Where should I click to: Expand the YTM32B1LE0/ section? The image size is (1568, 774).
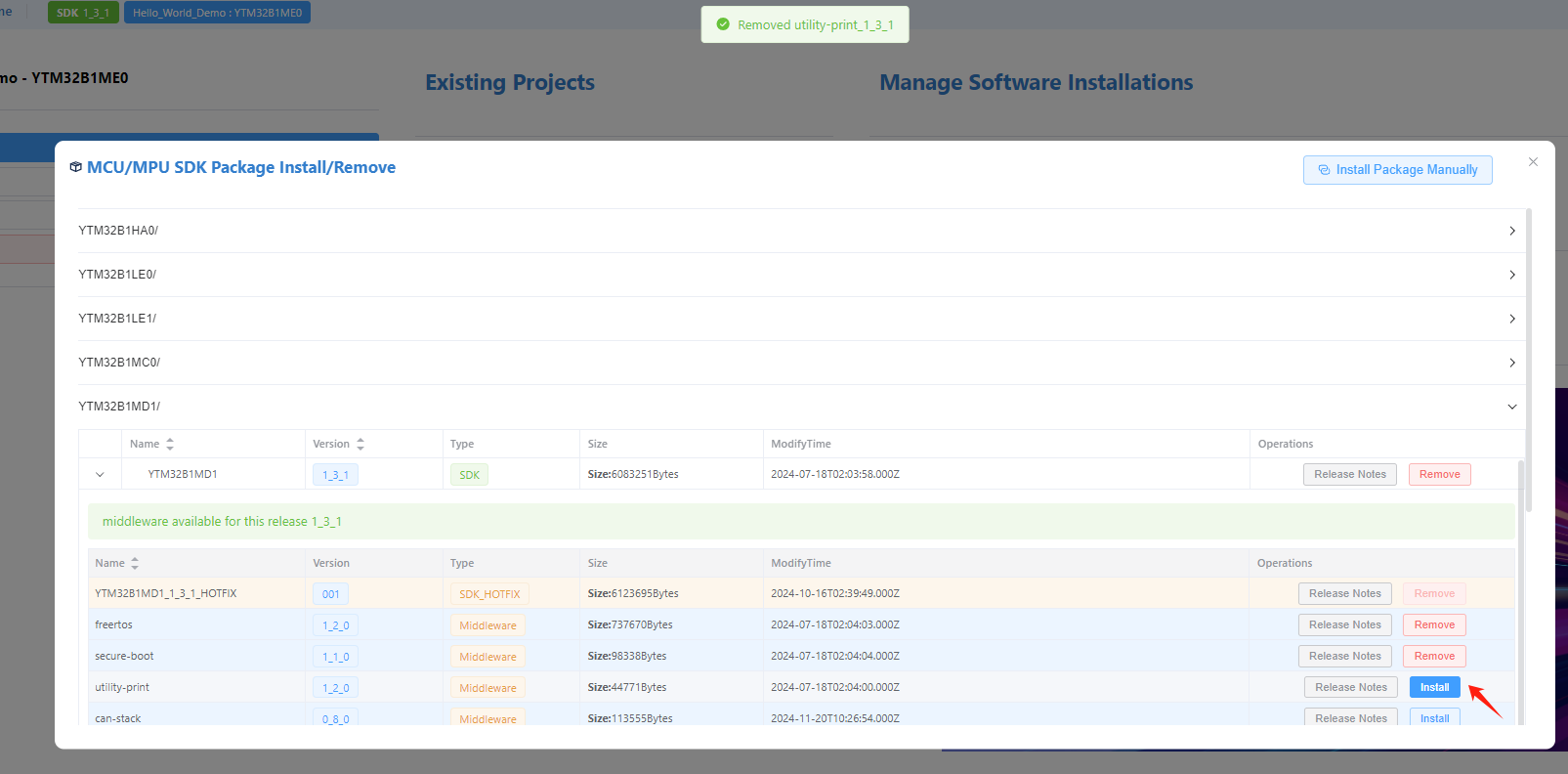801,275
